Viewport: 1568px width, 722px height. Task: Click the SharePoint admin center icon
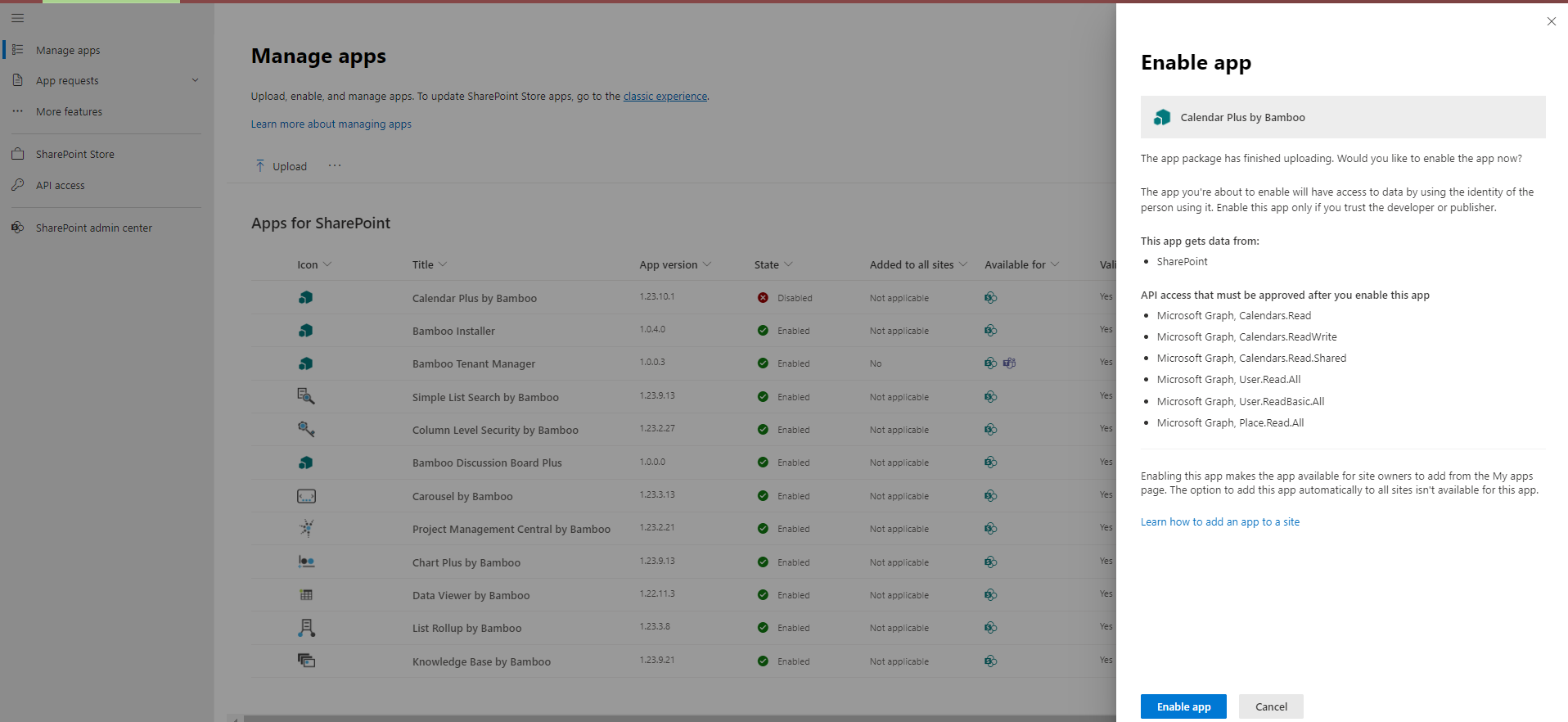(x=17, y=228)
